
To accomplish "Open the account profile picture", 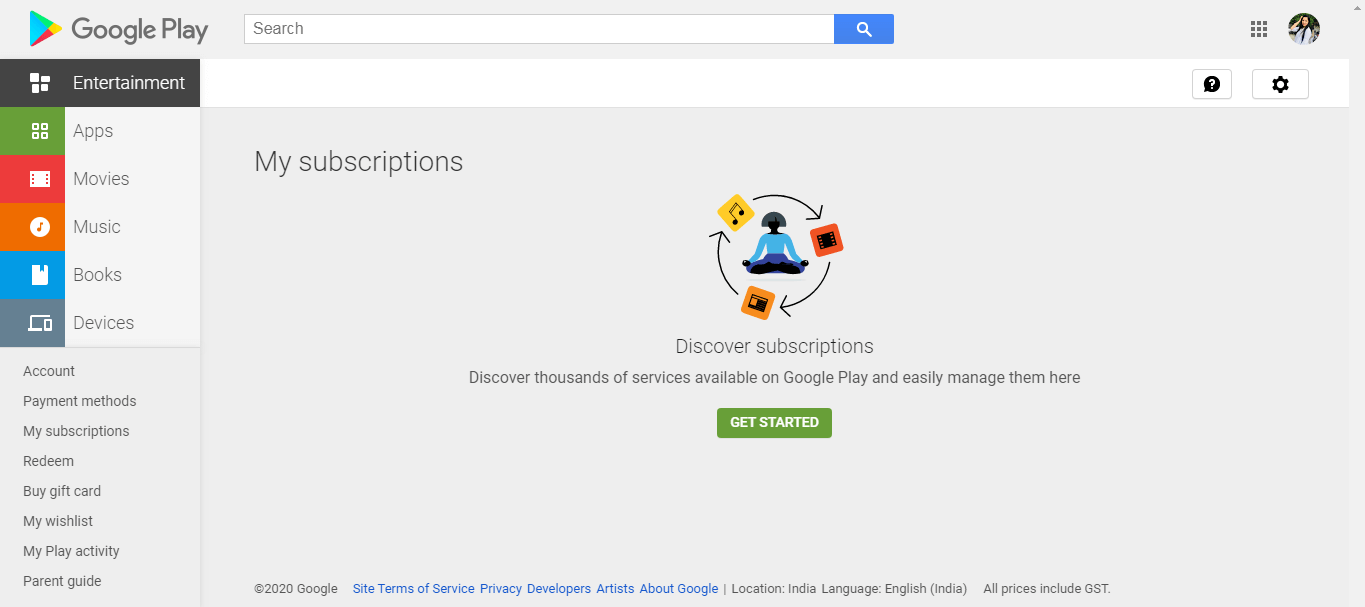I will click(x=1304, y=29).
